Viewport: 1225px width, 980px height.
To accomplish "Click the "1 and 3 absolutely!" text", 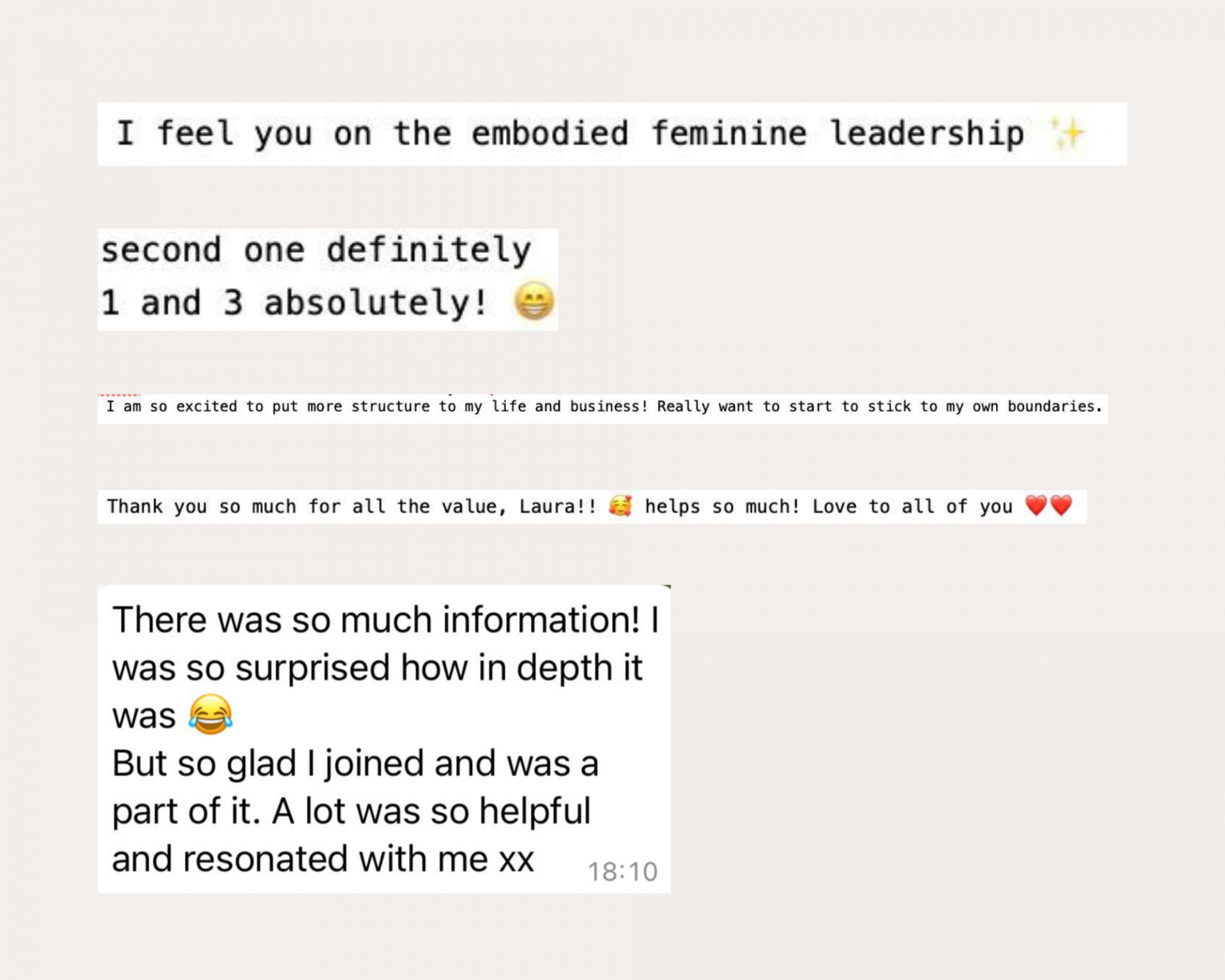I will [294, 302].
